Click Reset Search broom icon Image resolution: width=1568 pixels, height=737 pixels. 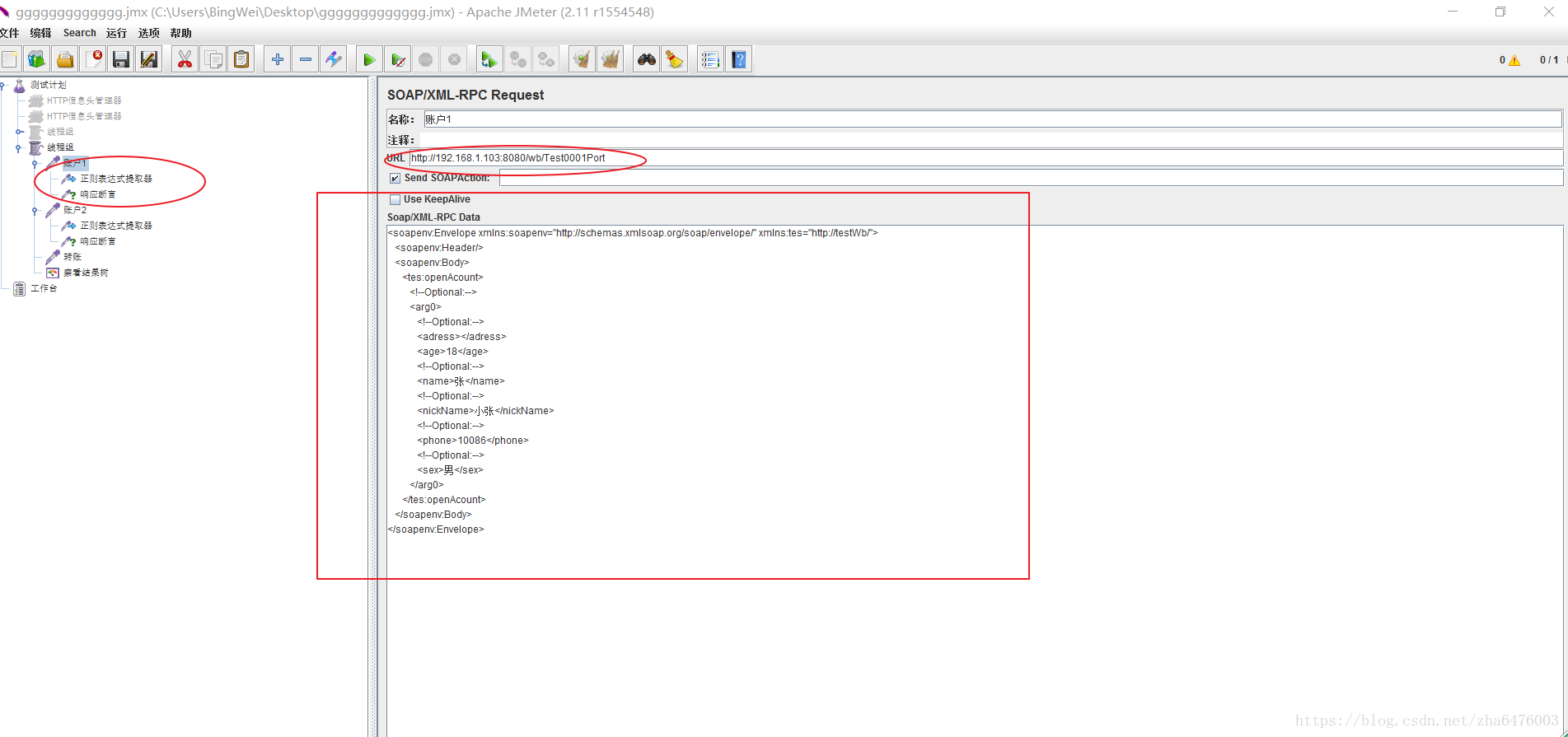click(x=675, y=59)
